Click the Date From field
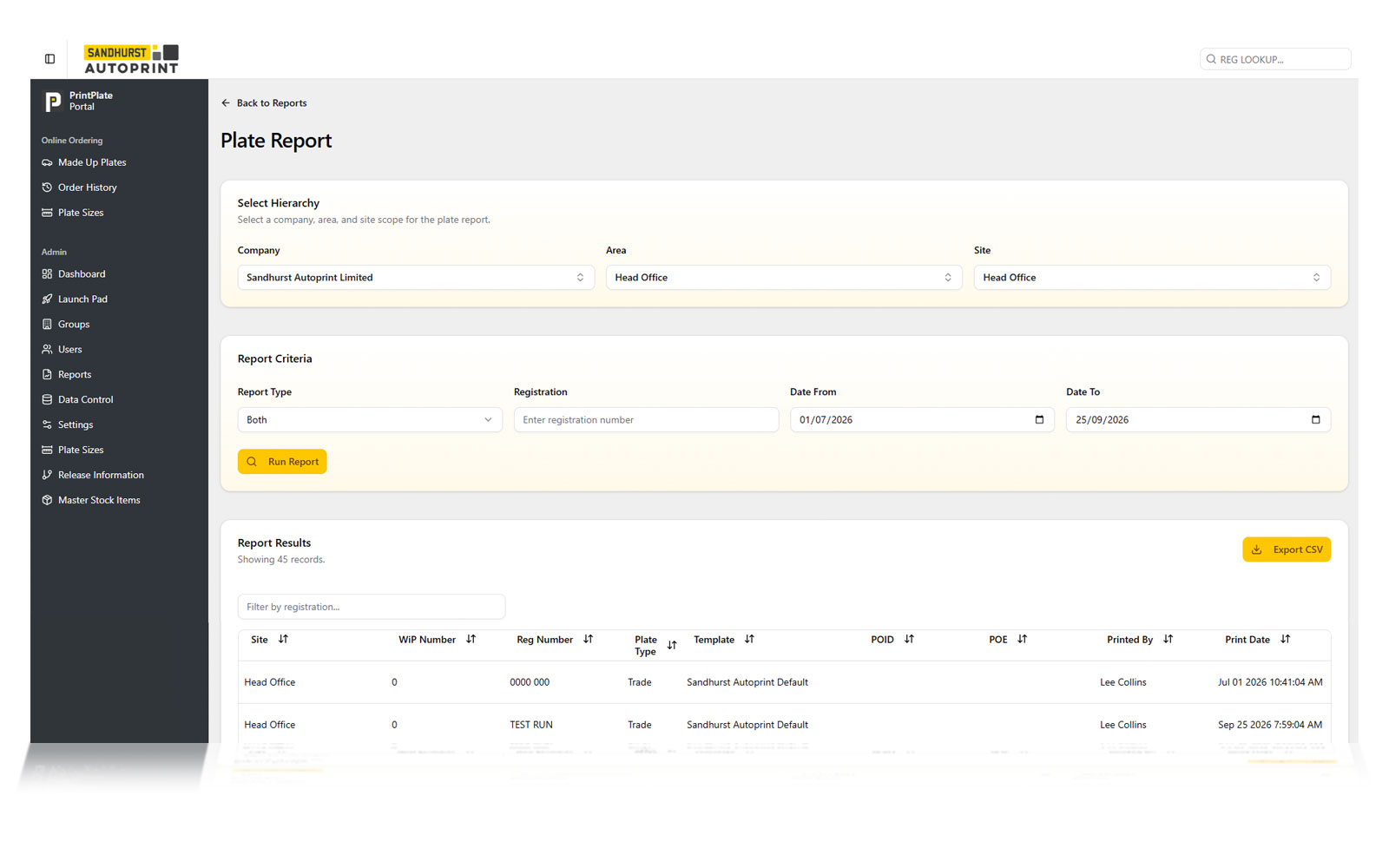1389x868 pixels. pyautogui.click(x=922, y=420)
